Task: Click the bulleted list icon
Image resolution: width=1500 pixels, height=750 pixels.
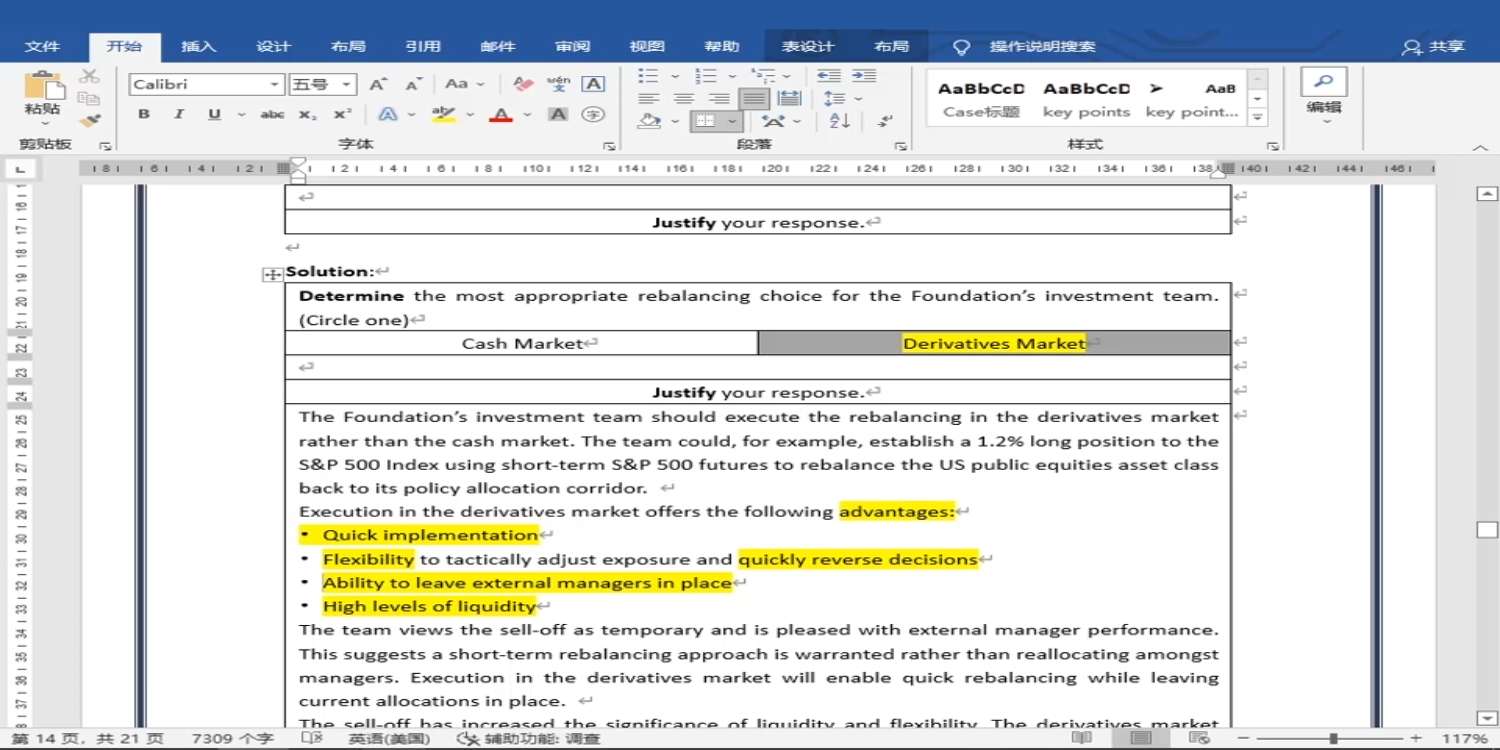Action: [x=648, y=76]
